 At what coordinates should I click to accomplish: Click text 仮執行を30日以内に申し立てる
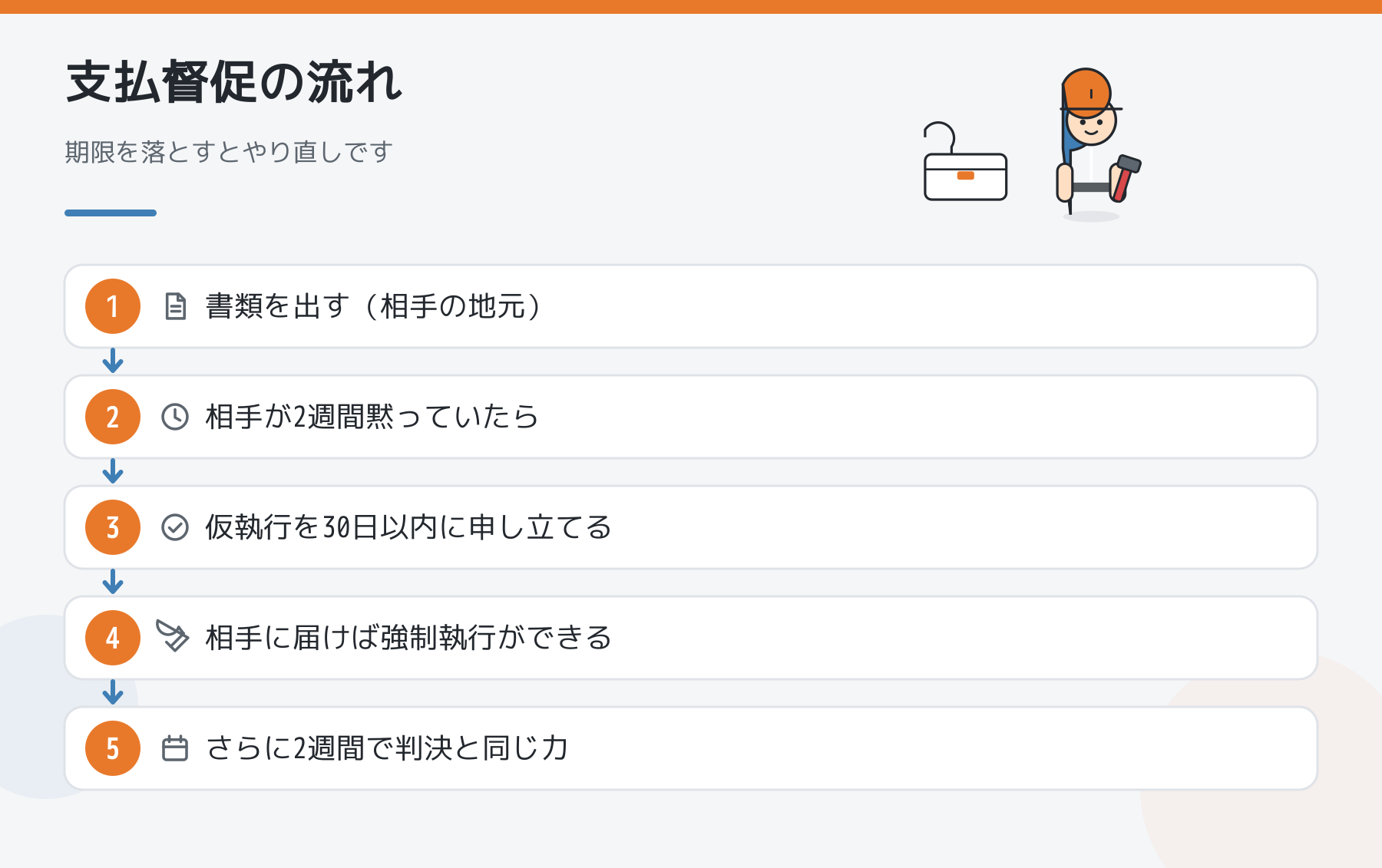pos(408,527)
